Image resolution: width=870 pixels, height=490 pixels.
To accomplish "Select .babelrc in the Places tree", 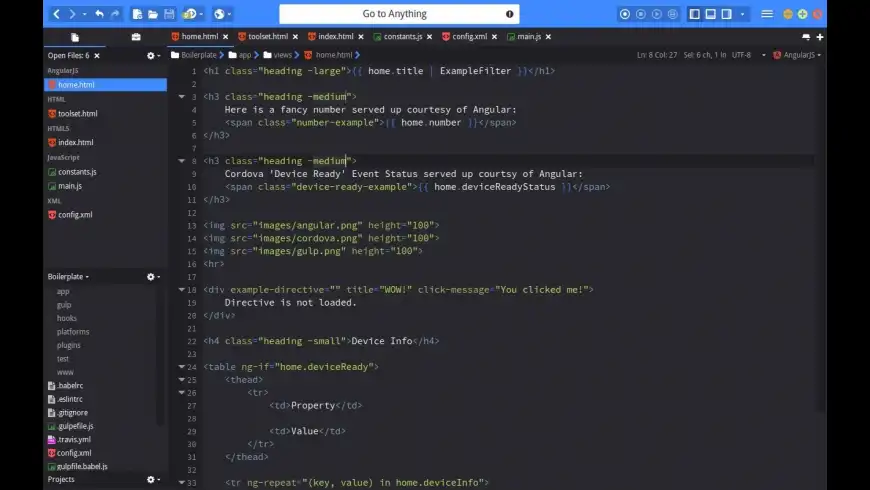I will pos(65,386).
